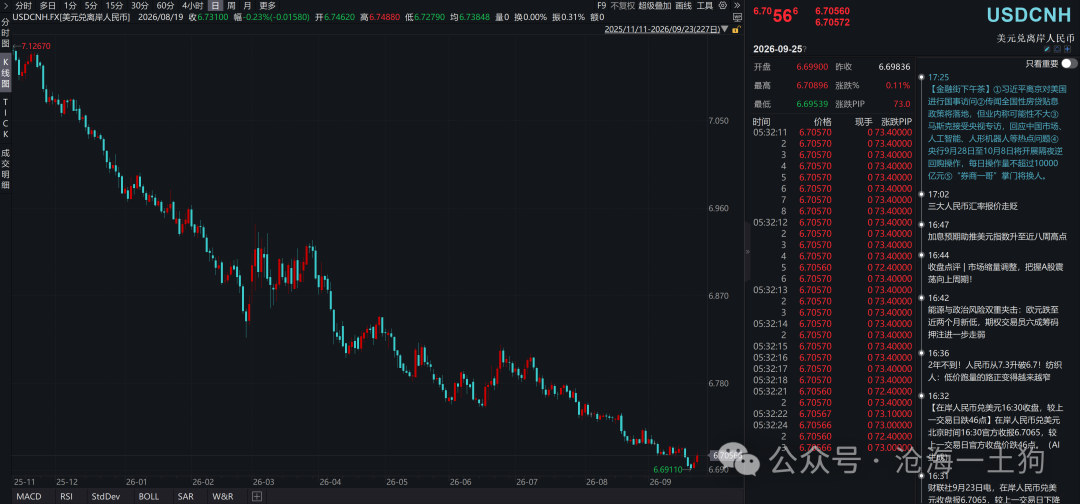1080x504 pixels.
Task: Add another indicator with the plus box
Action: click(x=256, y=496)
